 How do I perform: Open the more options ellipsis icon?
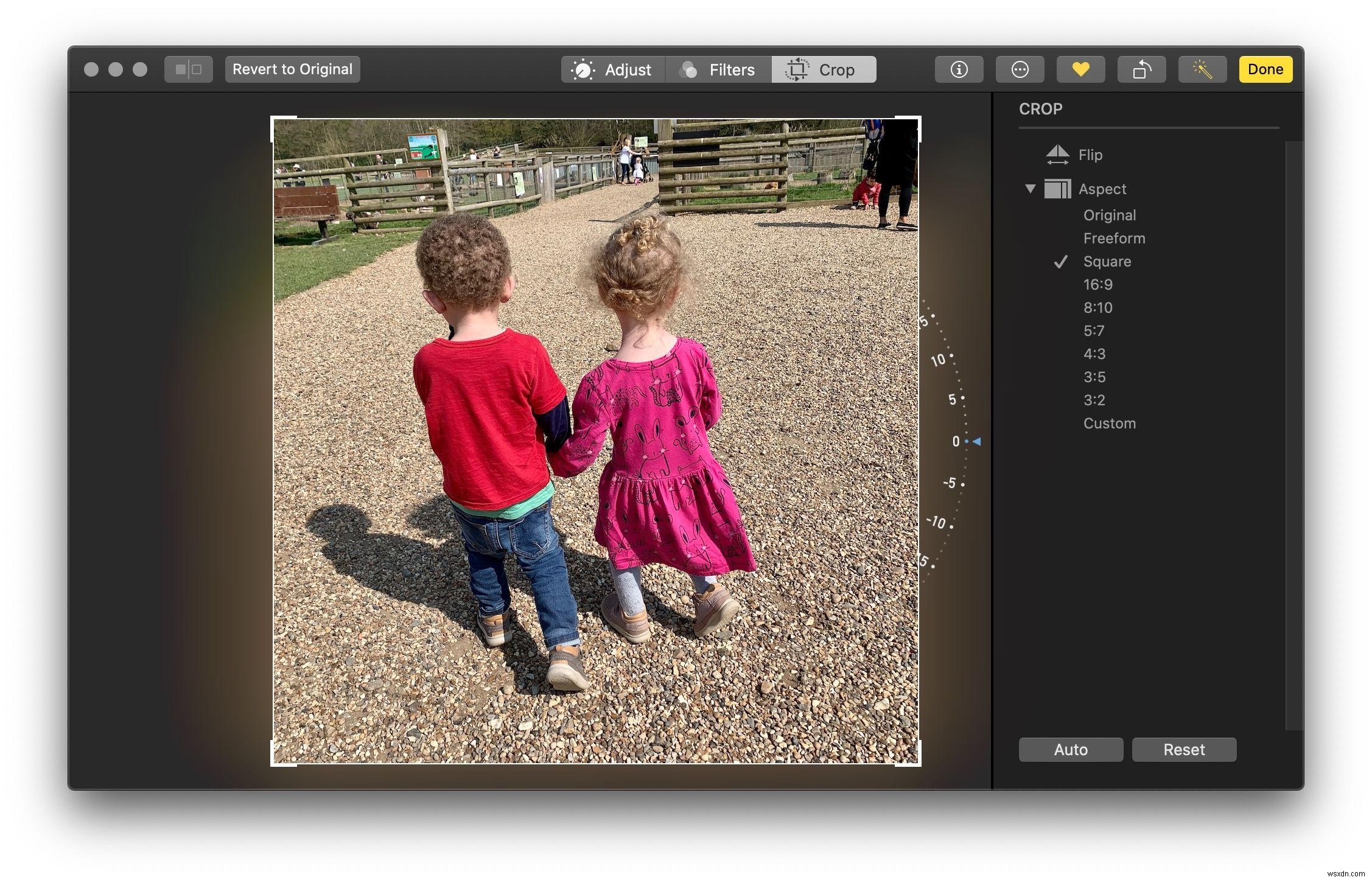click(x=1020, y=69)
